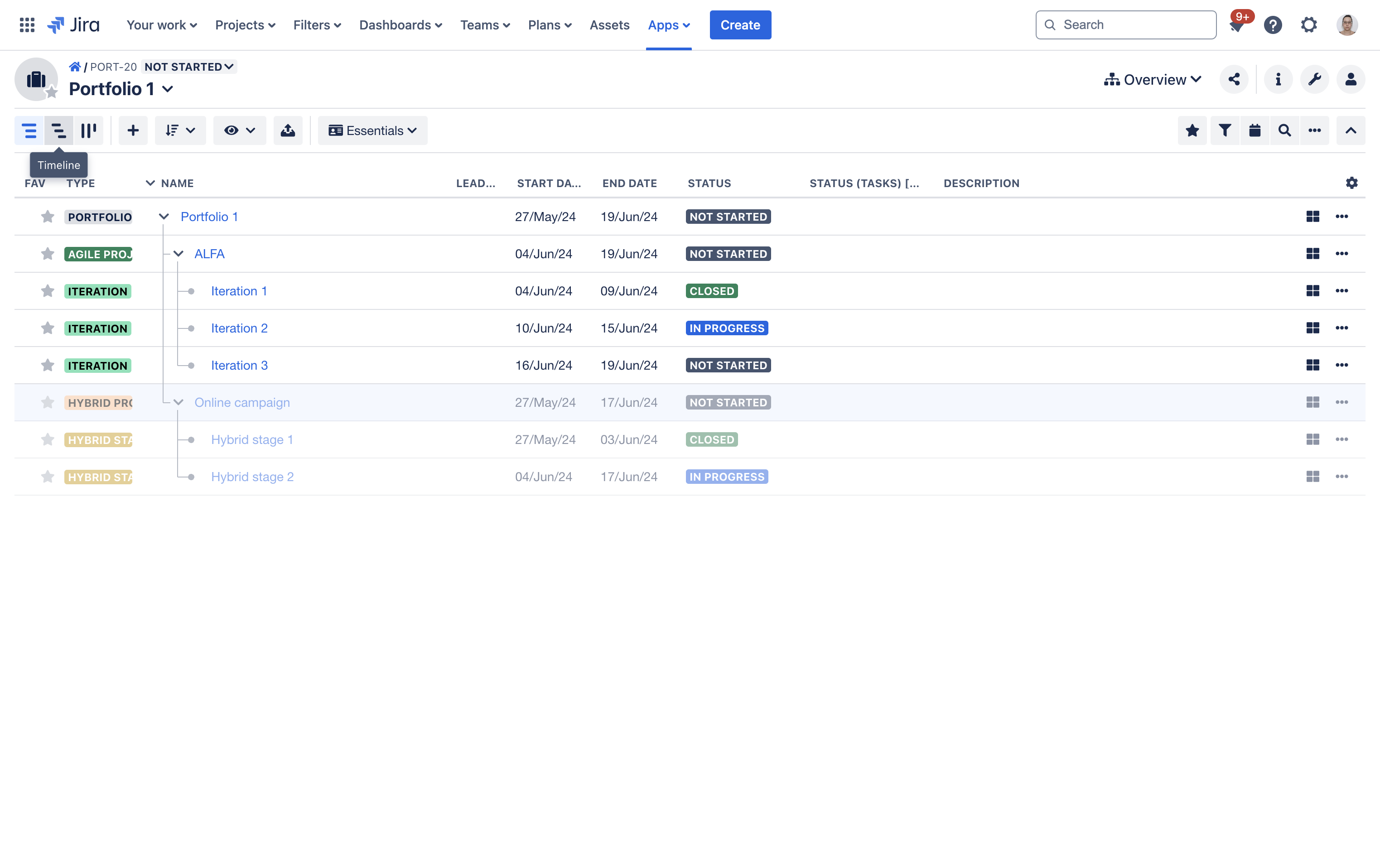1380x868 pixels.
Task: Click the list view icon
Action: [29, 130]
